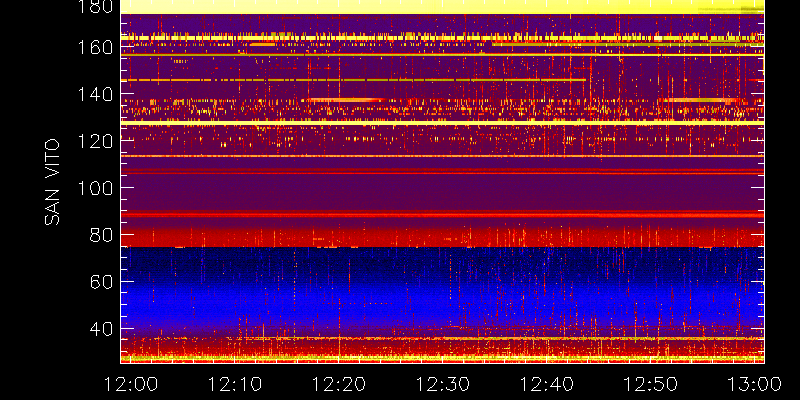Click the 12:10 time axis label
The width and height of the screenshot is (800, 400).
234,384
